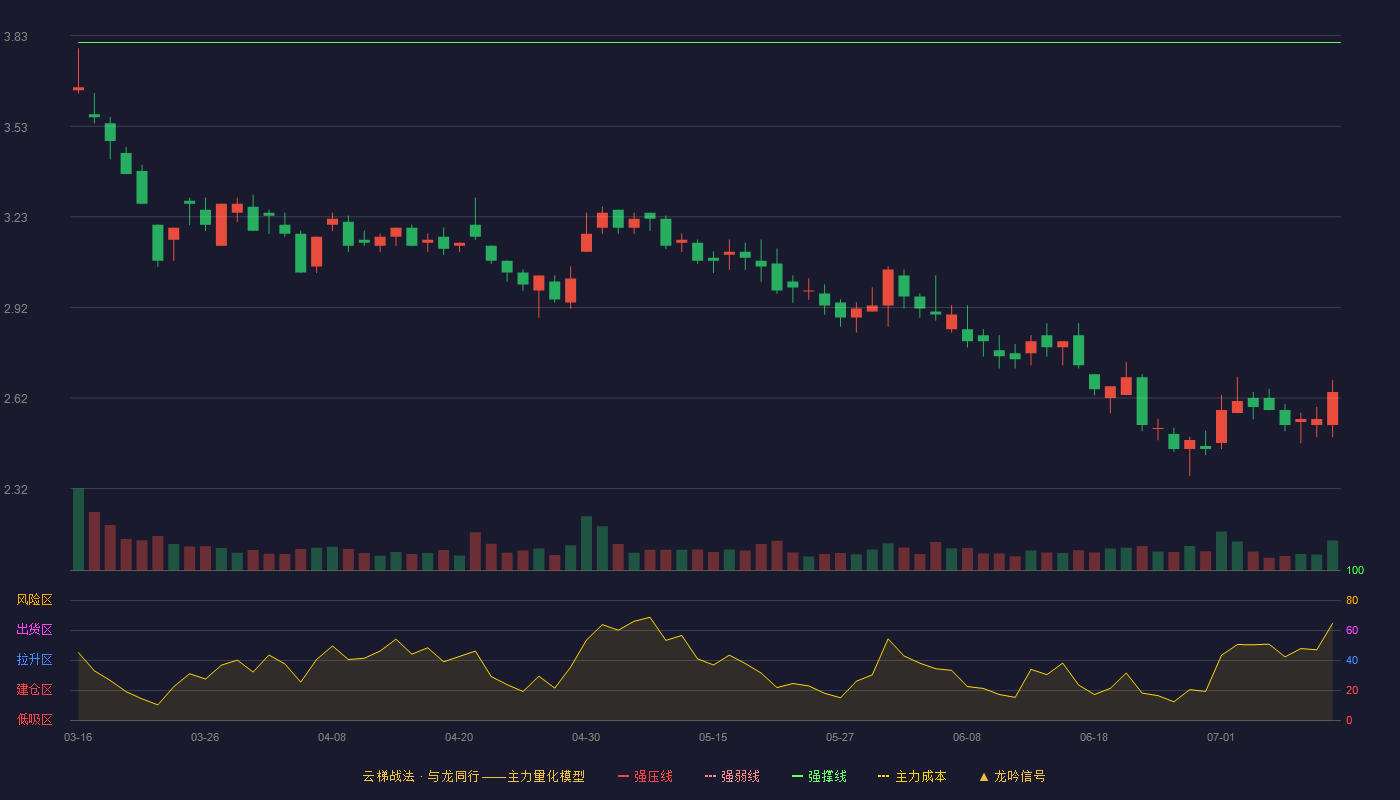Viewport: 1400px width, 800px height.
Task: Click the tallest green volume bar at 03-16
Action: (x=78, y=529)
